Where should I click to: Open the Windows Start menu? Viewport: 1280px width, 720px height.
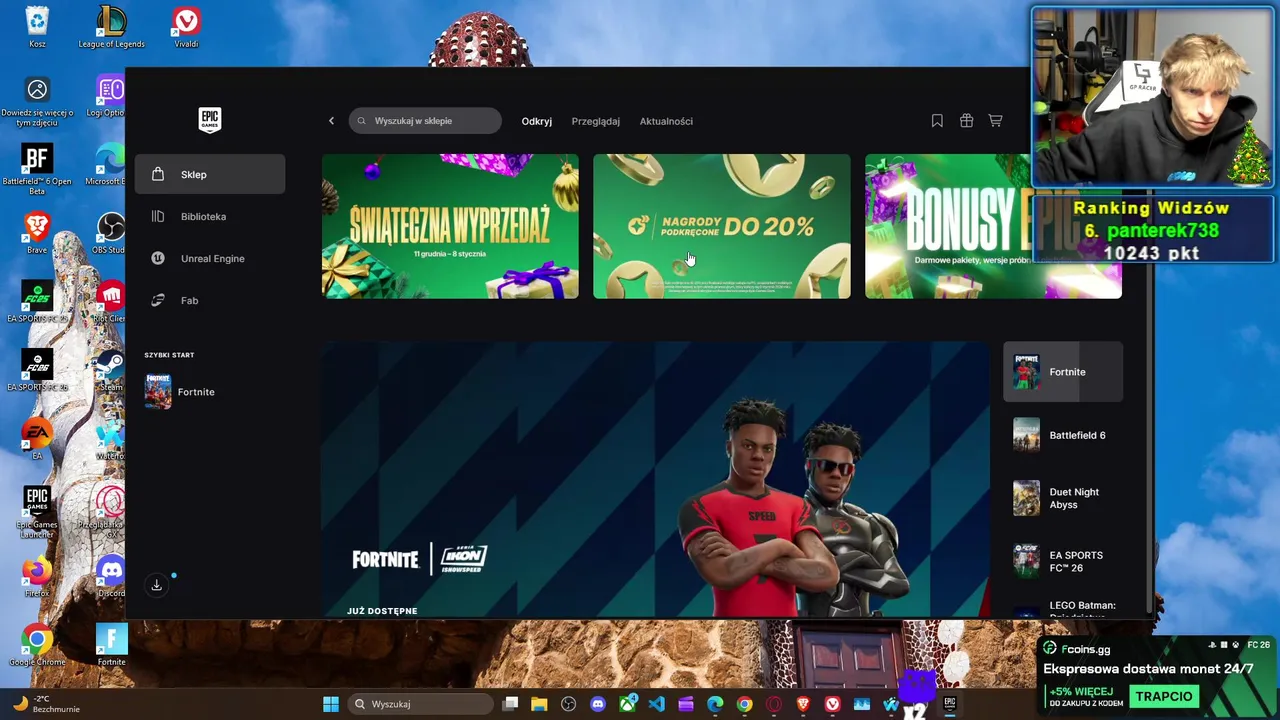click(x=331, y=704)
